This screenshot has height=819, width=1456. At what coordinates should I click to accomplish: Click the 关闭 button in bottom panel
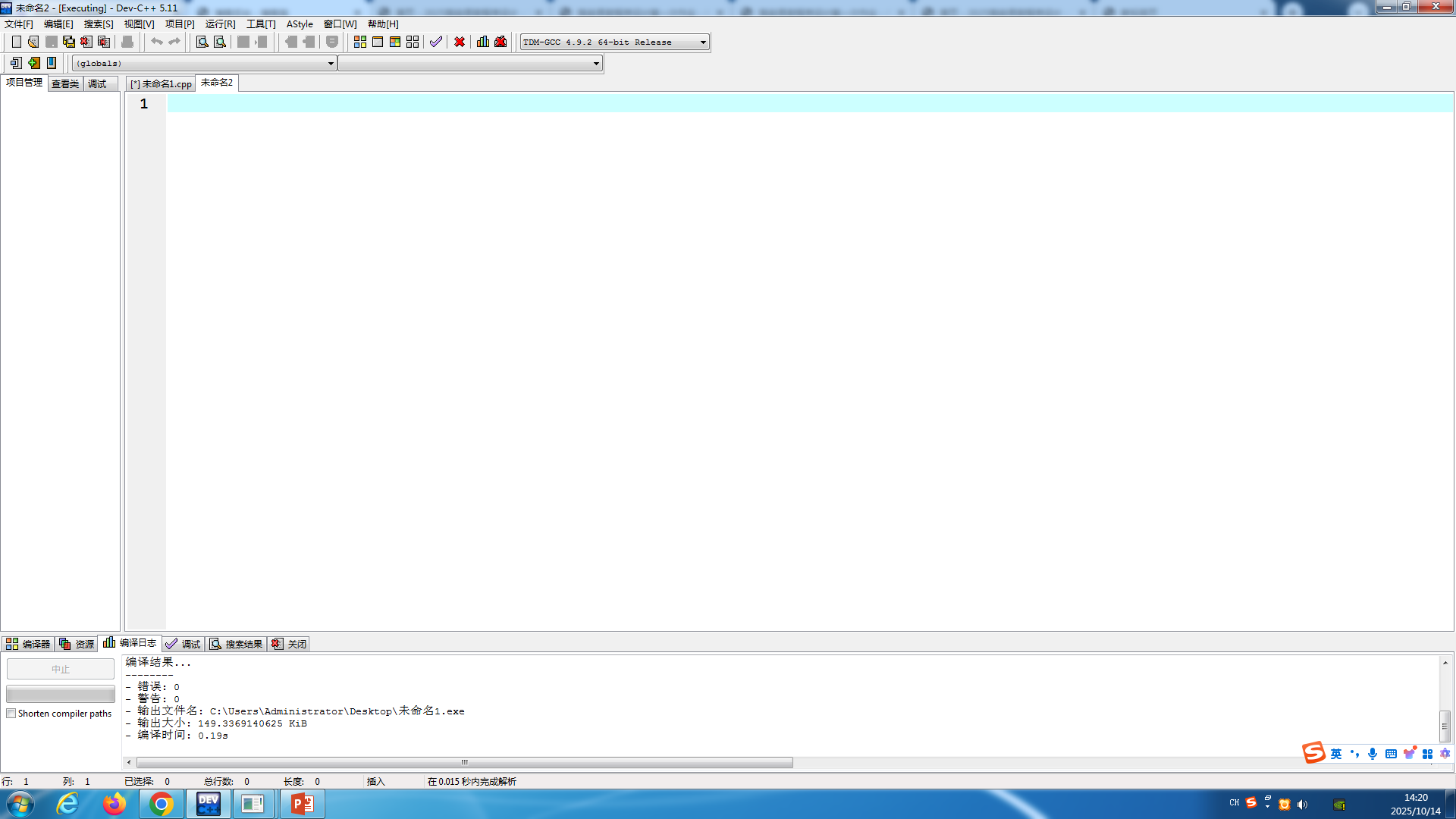tap(290, 644)
